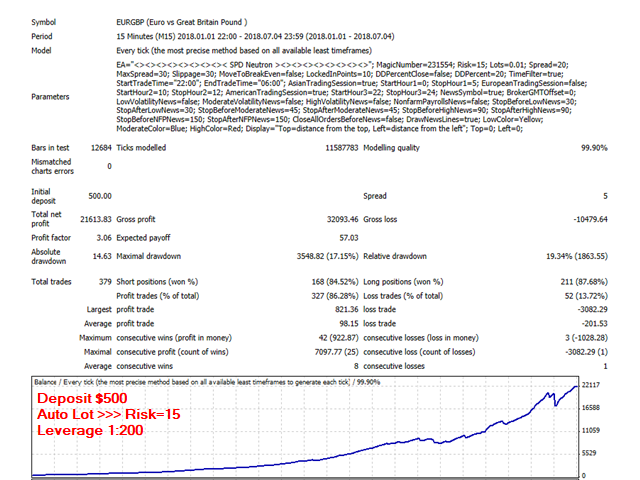The height and width of the screenshot is (480, 640).
Task: Click the Gross loss value -10479.64
Action: coord(591,219)
